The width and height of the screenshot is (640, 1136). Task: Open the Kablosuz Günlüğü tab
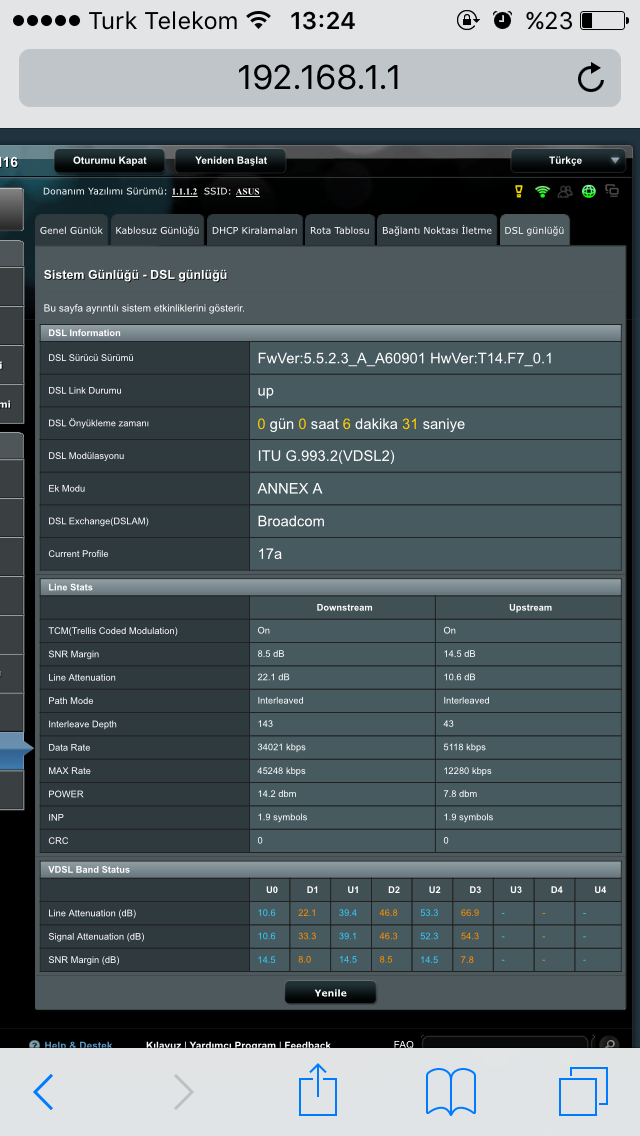pyautogui.click(x=157, y=230)
